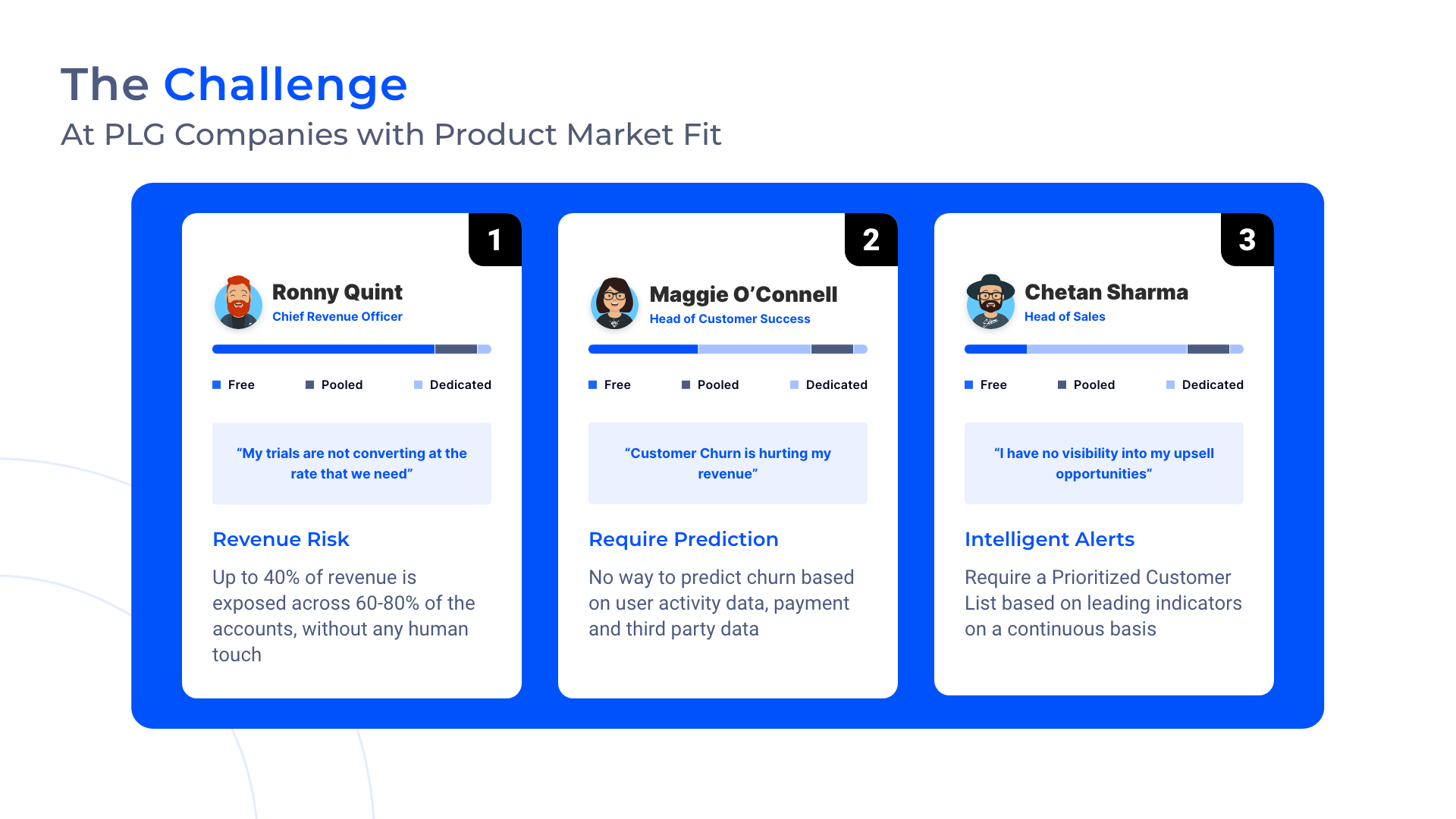Click Ronny Quint's segmented progress bar
Viewport: 1456px width, 819px height.
coord(352,350)
